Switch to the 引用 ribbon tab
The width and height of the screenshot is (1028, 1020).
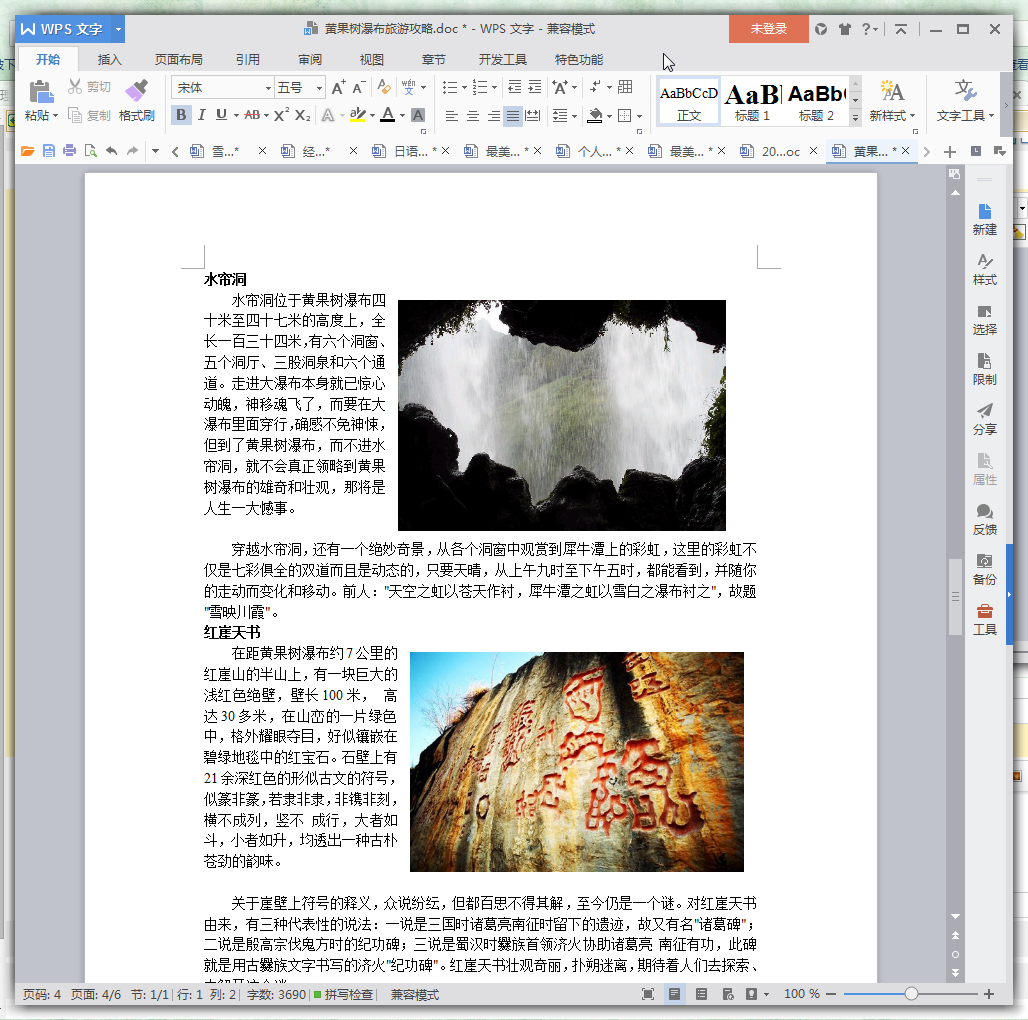[248, 60]
